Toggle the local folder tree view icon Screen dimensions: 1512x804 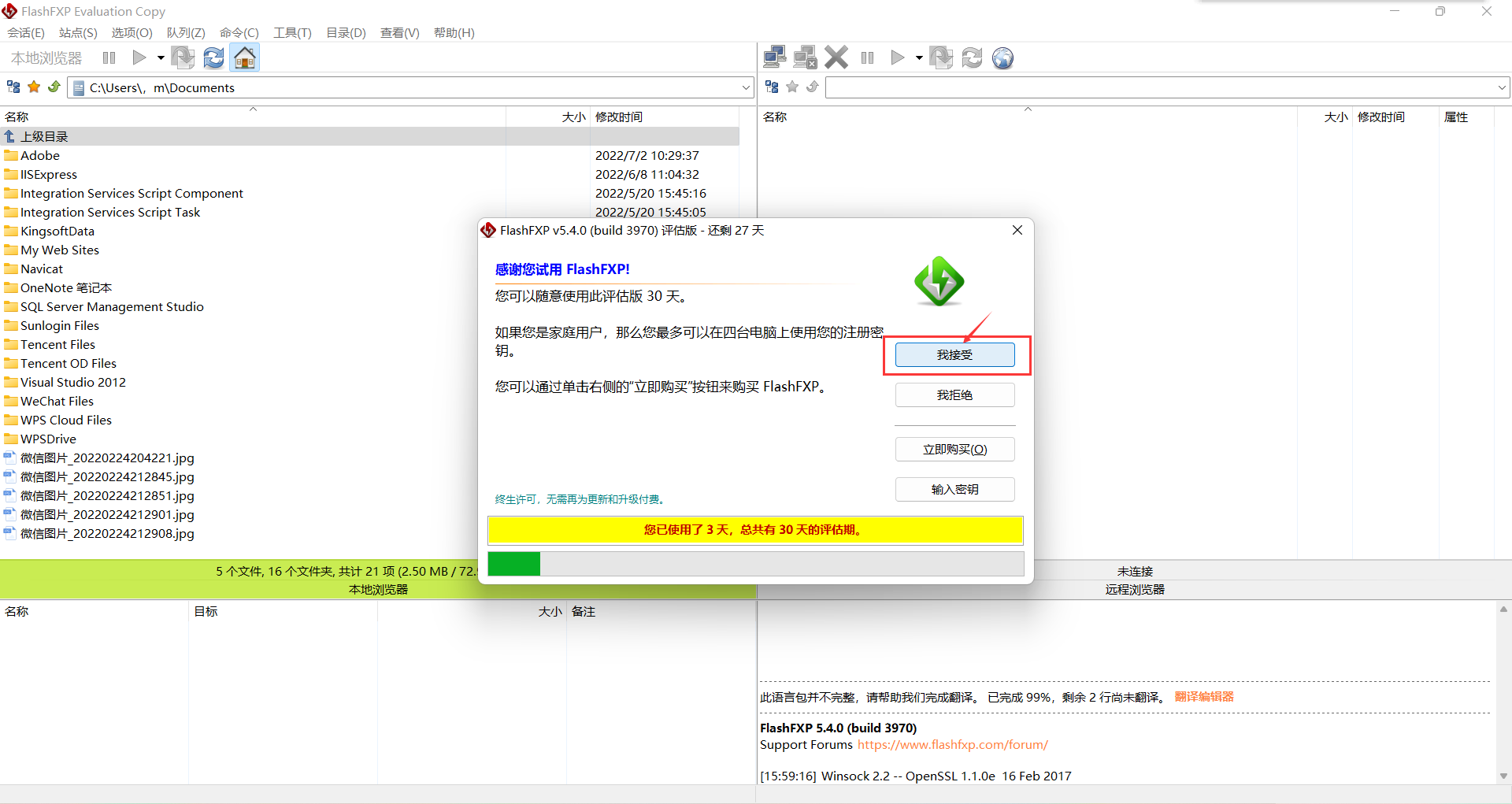coord(13,87)
